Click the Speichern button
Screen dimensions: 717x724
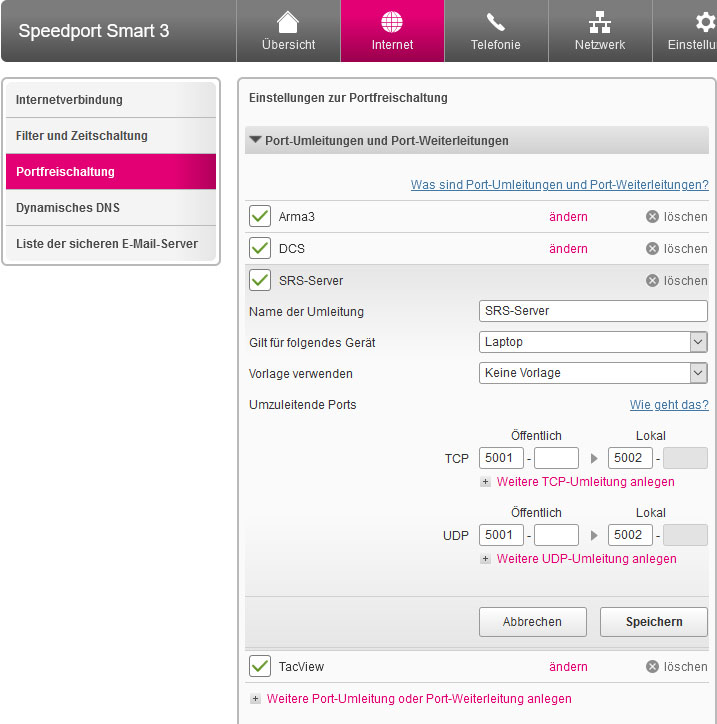(x=654, y=622)
